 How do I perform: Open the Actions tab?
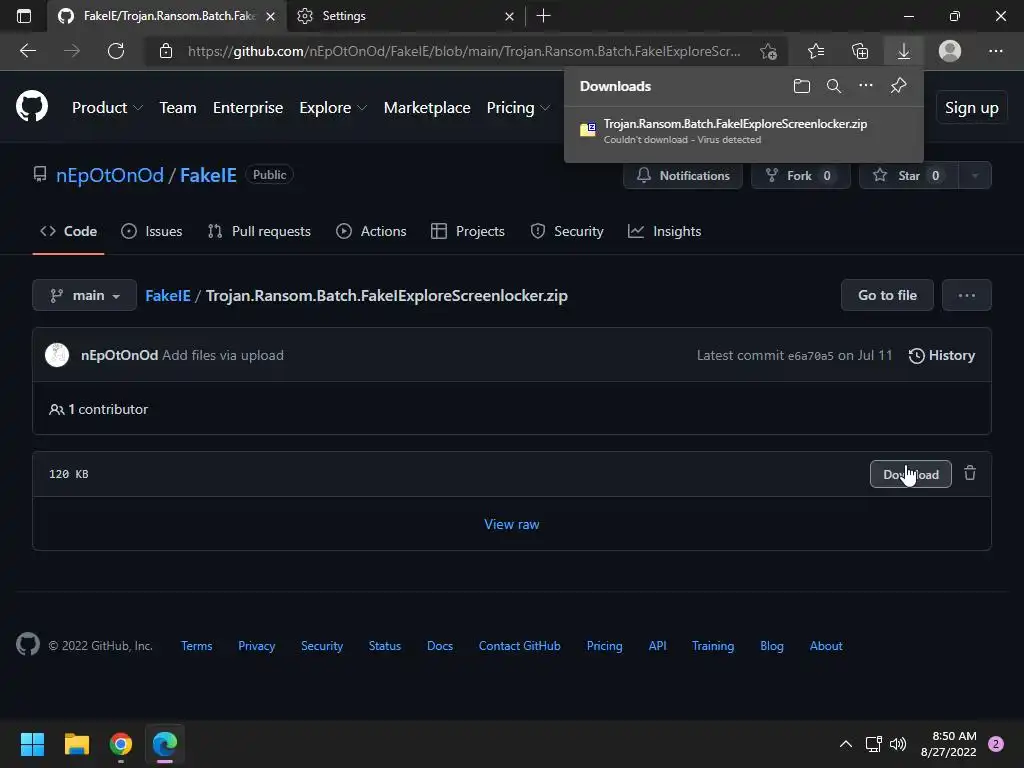(x=371, y=231)
